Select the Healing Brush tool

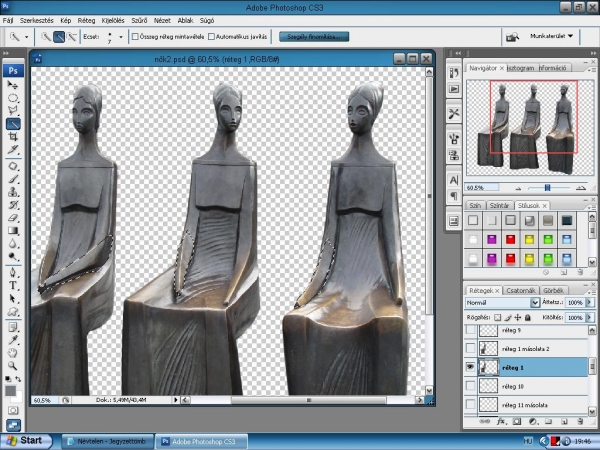pos(13,166)
